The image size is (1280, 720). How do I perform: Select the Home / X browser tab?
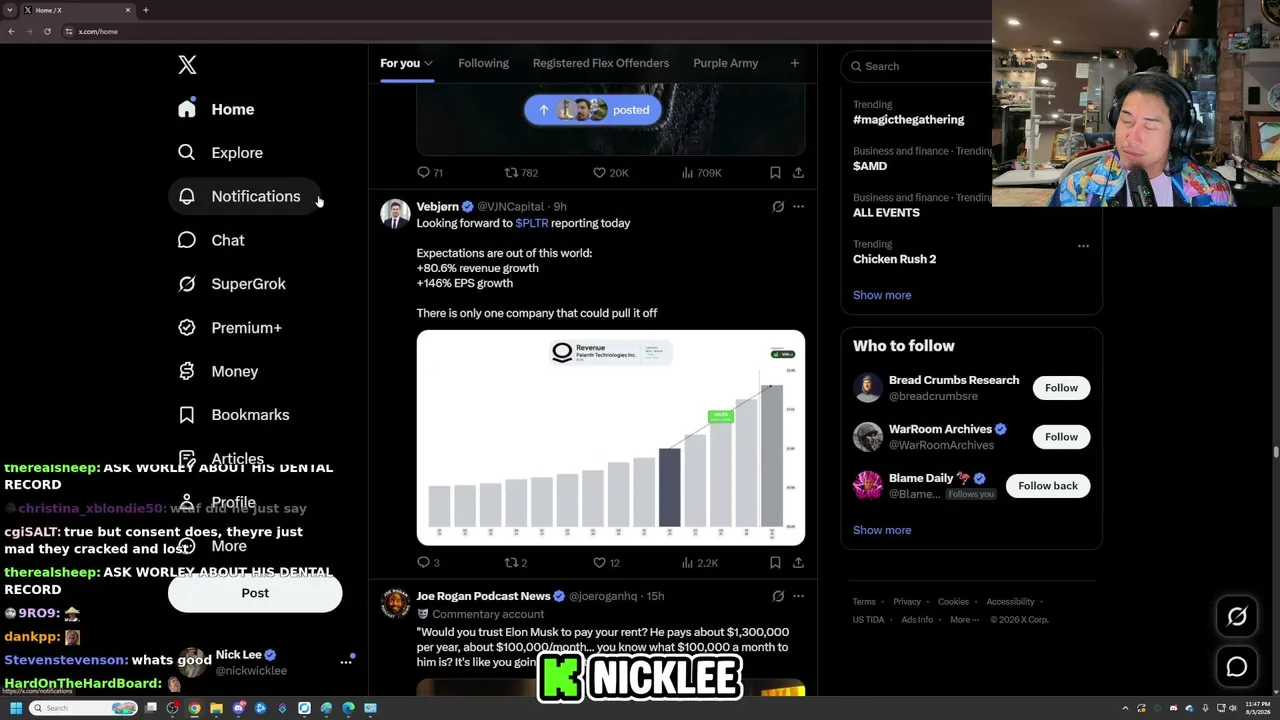coord(78,10)
